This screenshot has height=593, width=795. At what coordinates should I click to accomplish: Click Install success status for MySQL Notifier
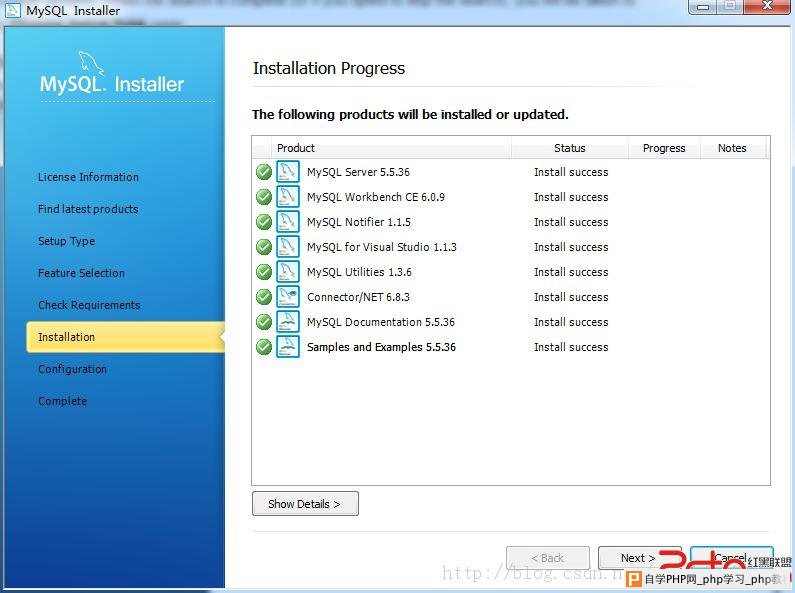(x=571, y=222)
